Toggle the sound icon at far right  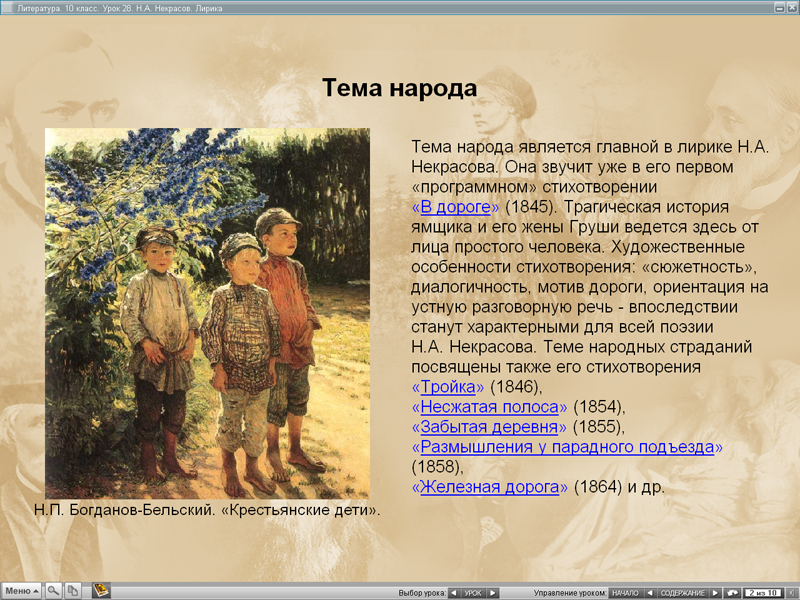793,590
